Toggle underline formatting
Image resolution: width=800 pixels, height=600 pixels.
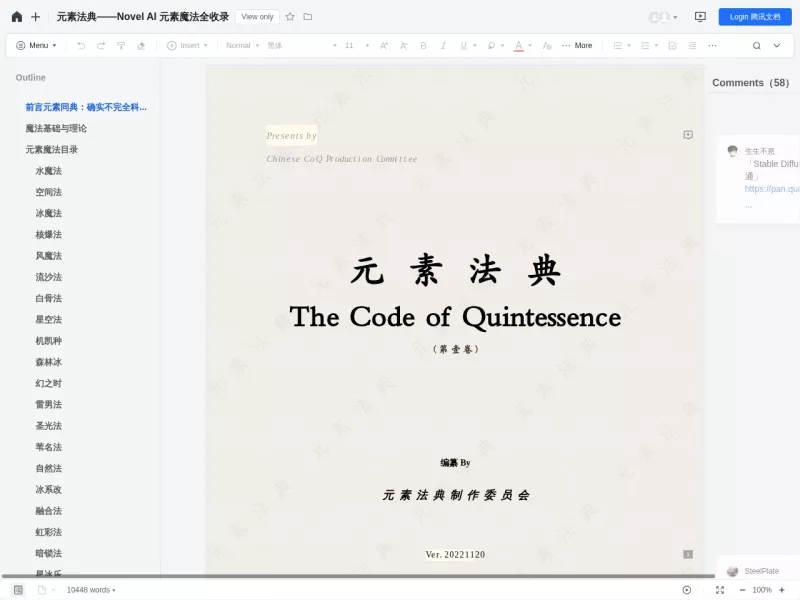(x=463, y=45)
